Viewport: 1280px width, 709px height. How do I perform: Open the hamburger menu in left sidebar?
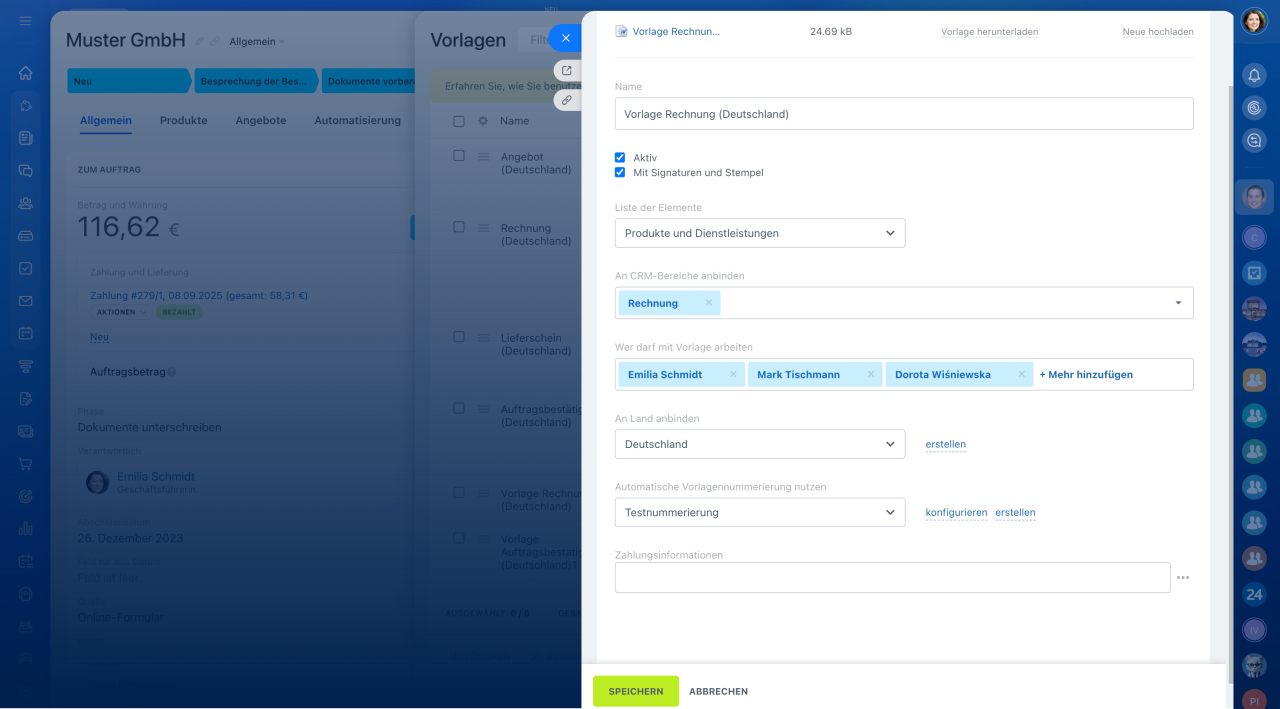[x=26, y=20]
